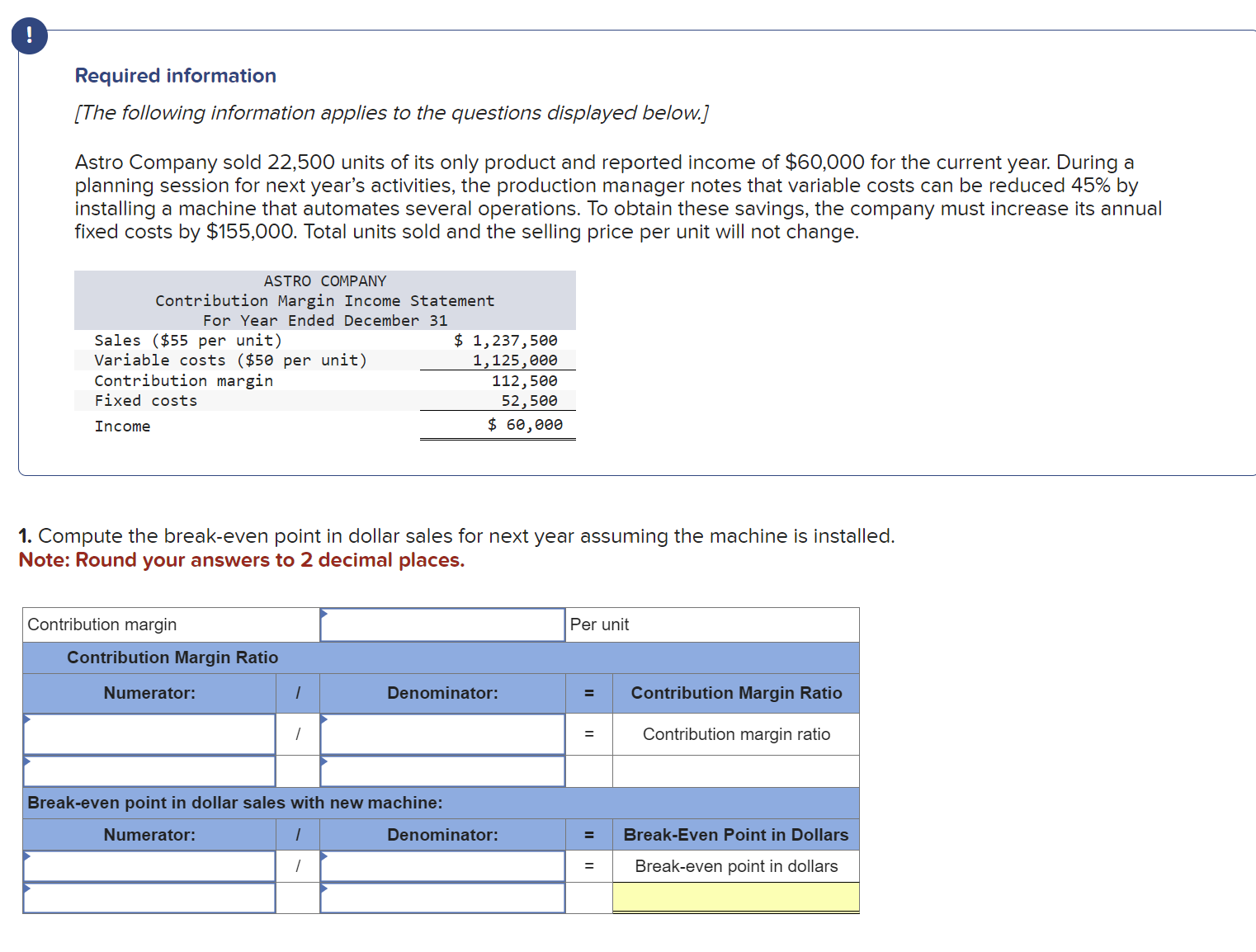Click the 'Contribution margin ratio' result label
Viewport: 1256px width, 952px height.
coord(736,734)
